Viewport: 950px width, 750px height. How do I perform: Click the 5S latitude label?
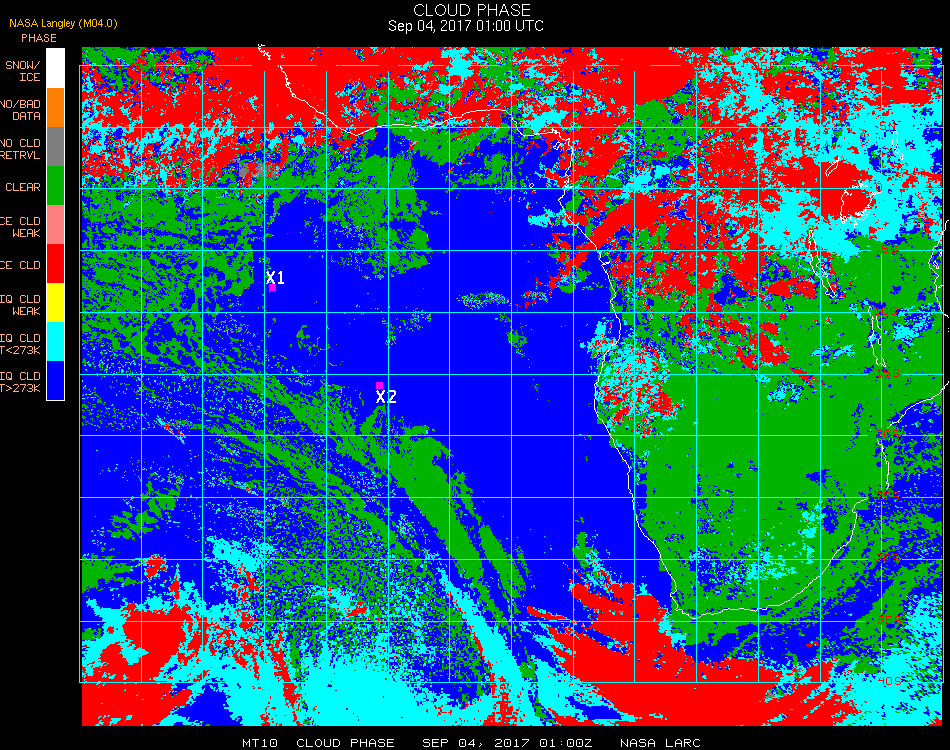click(x=889, y=249)
